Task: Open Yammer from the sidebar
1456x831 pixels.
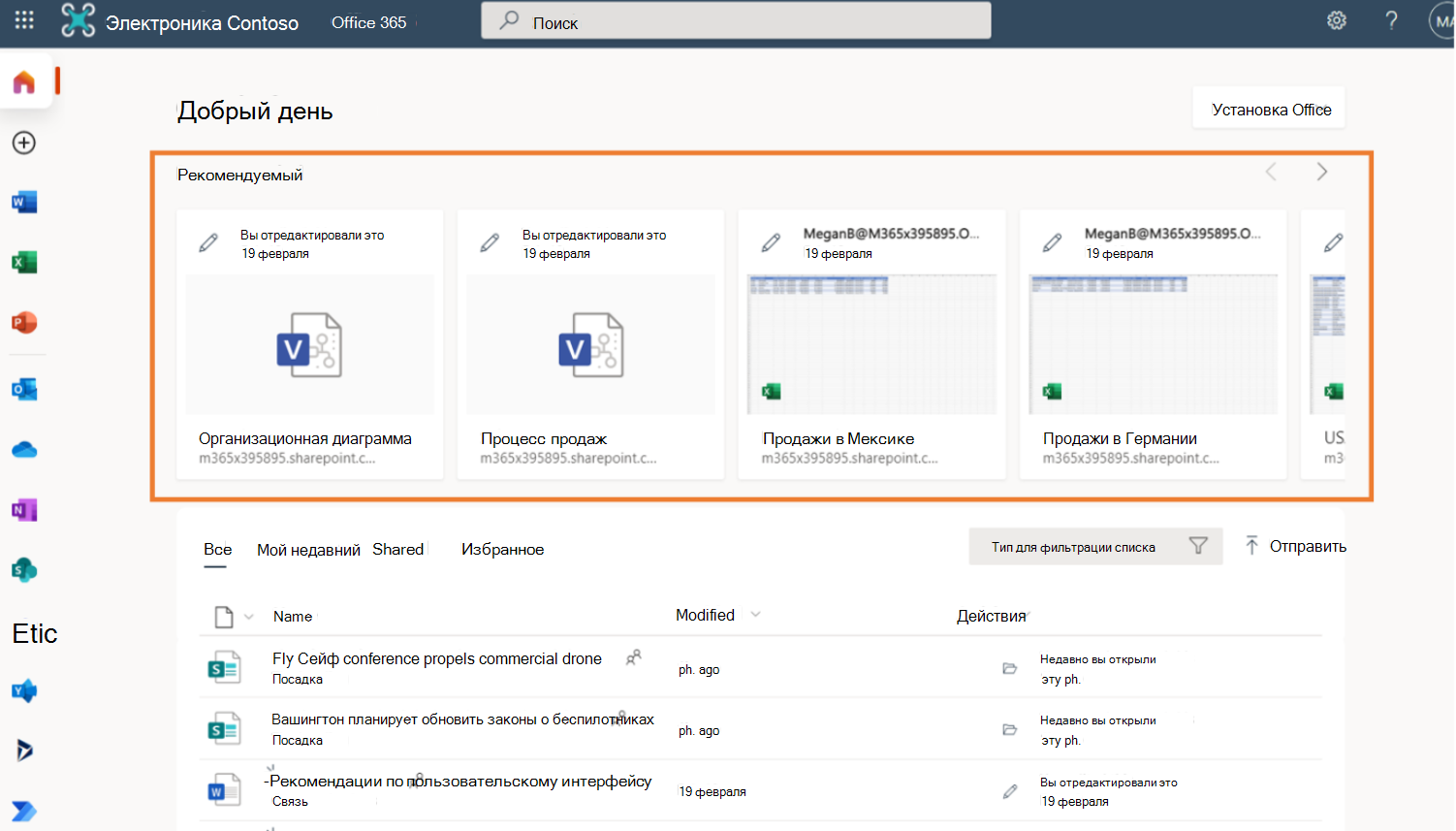Action: point(24,691)
